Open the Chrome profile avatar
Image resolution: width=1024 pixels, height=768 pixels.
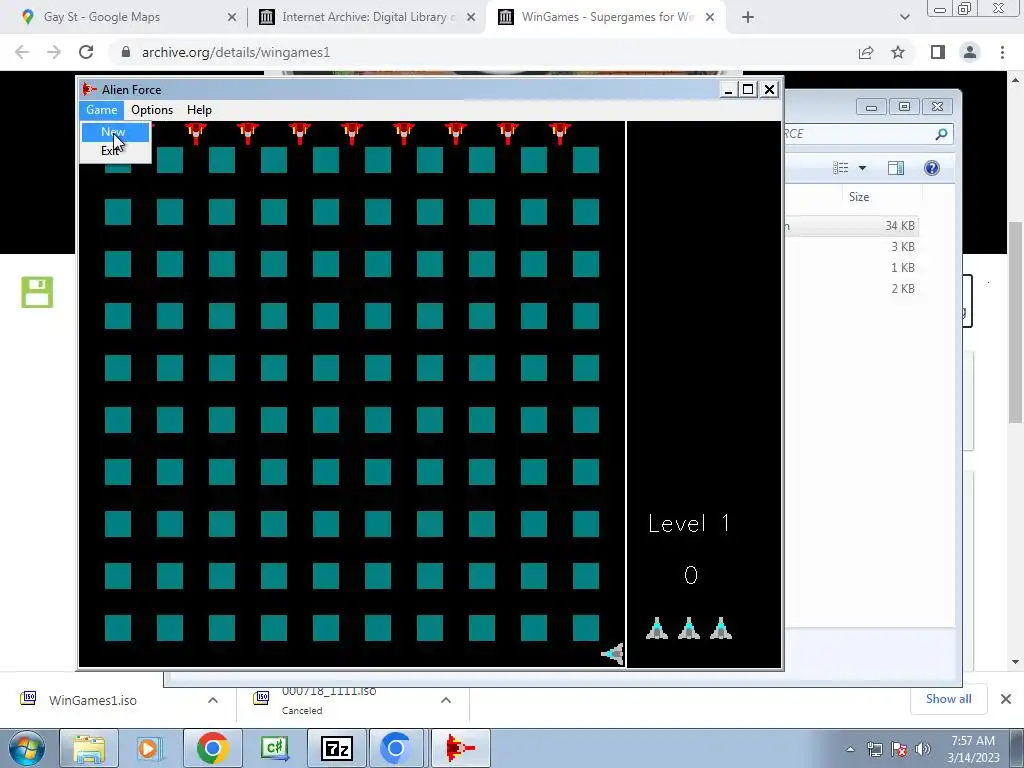tap(970, 52)
